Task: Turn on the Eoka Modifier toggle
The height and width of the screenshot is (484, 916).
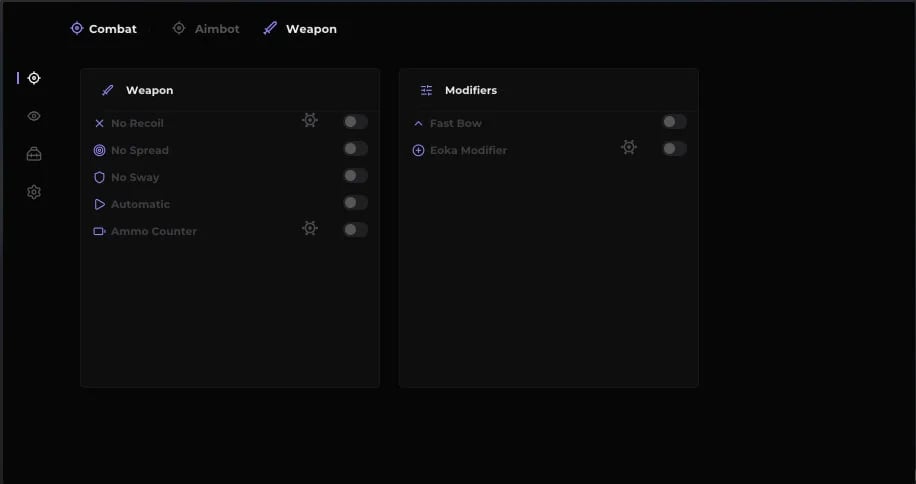Action: pyautogui.click(x=674, y=148)
